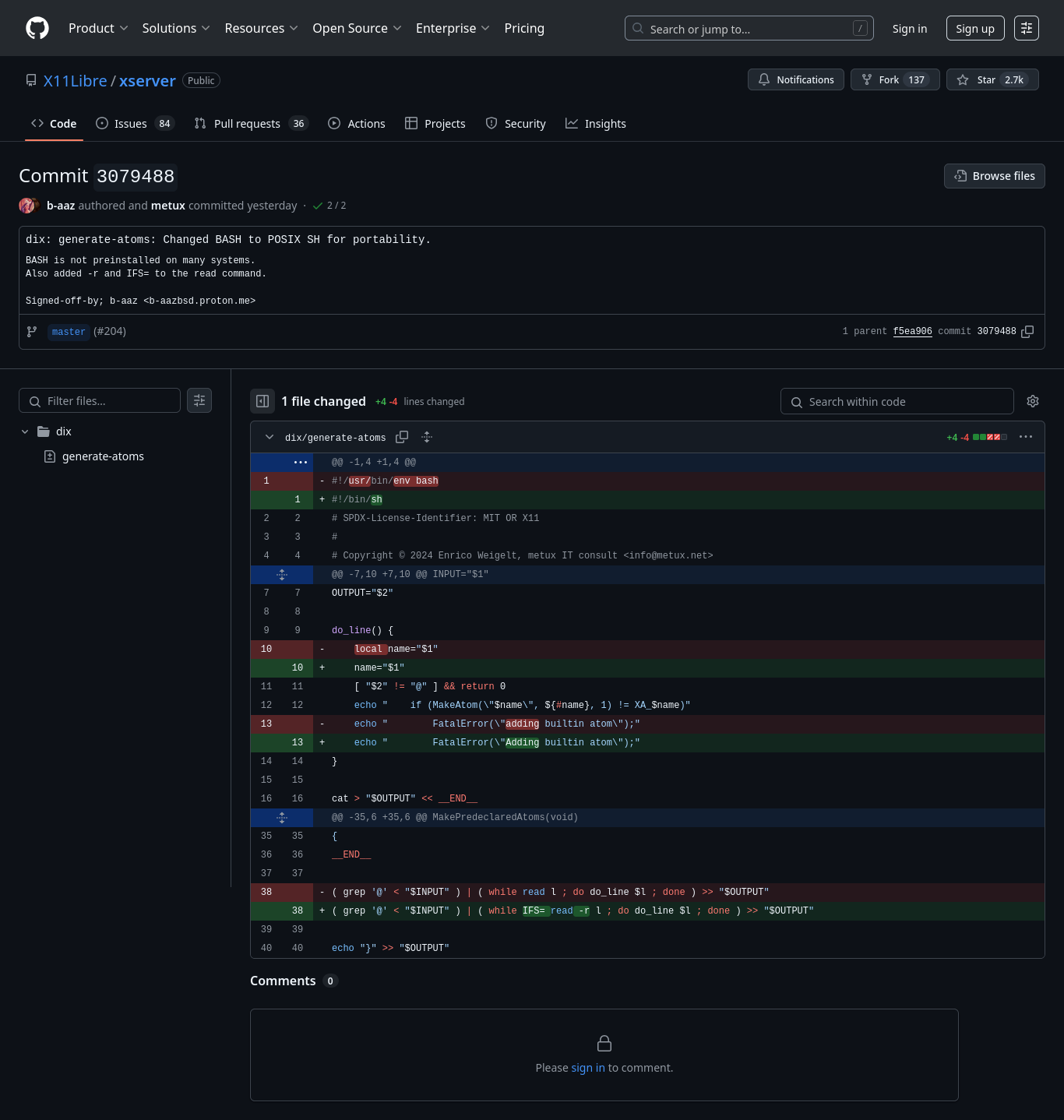
Task: Open the three-dot options menu for generate-atoms
Action: coord(1026,437)
